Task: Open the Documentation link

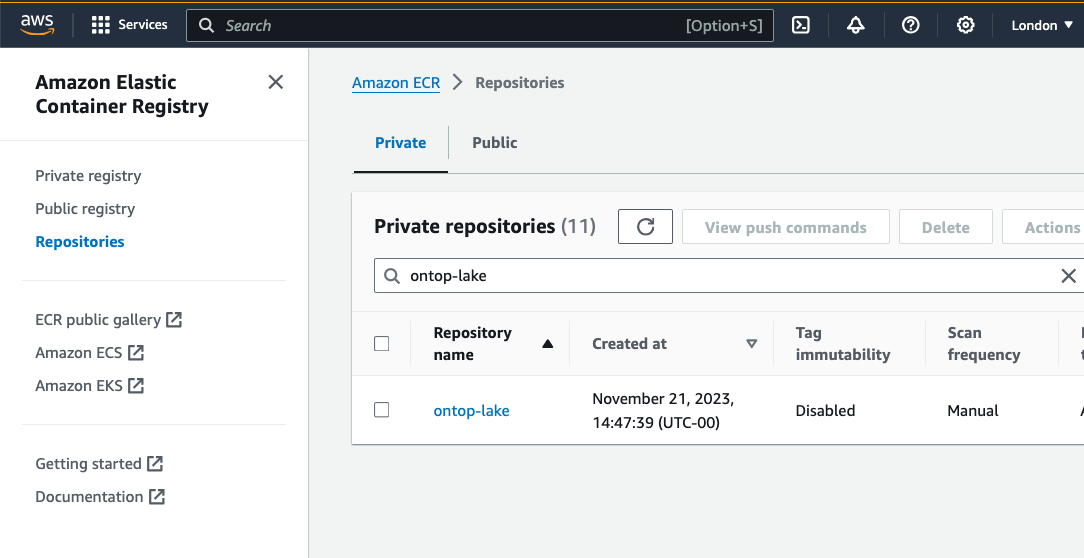Action: (89, 496)
